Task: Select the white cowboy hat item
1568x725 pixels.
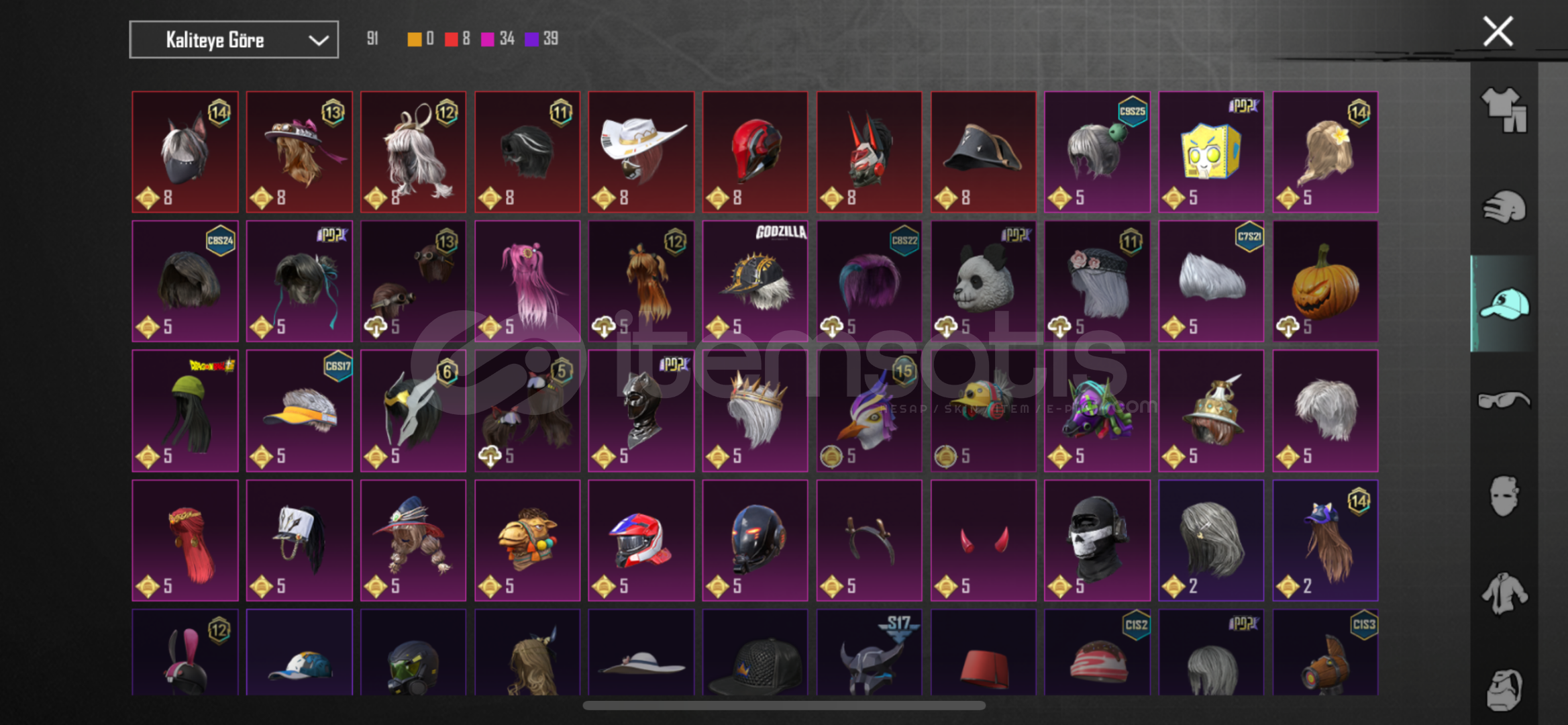Action: coord(641,152)
